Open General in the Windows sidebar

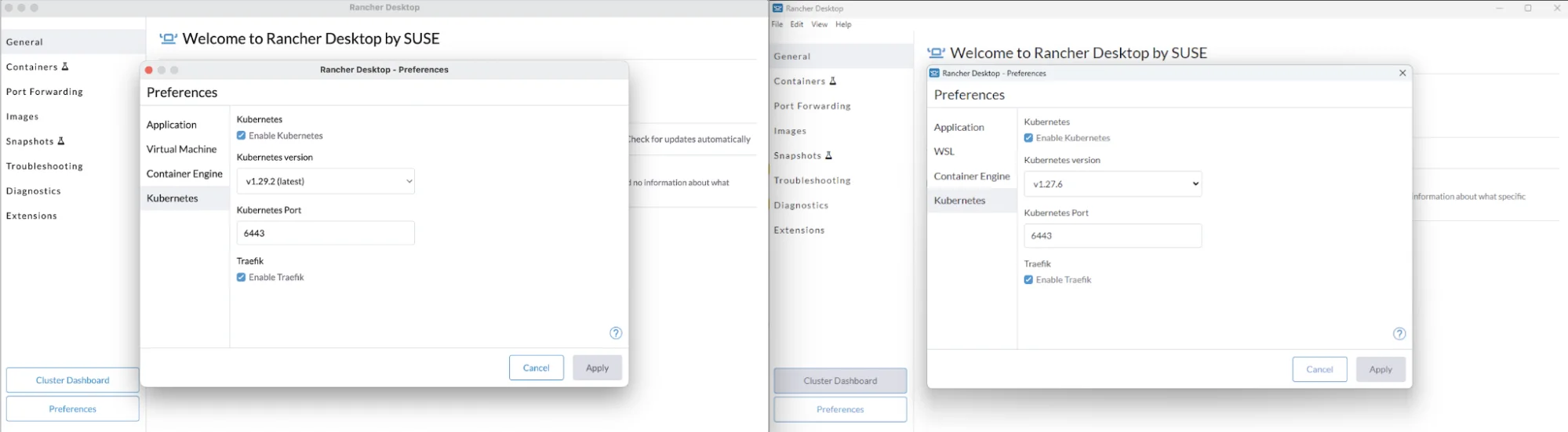842,56
